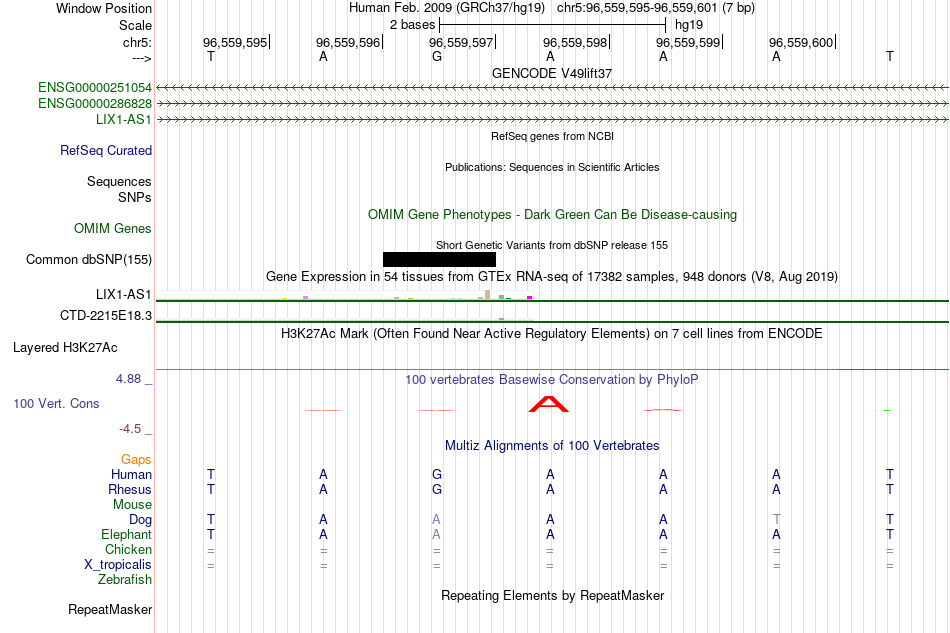Click the 100 Vert. Cons label
The width and height of the screenshot is (950, 633).
point(56,403)
